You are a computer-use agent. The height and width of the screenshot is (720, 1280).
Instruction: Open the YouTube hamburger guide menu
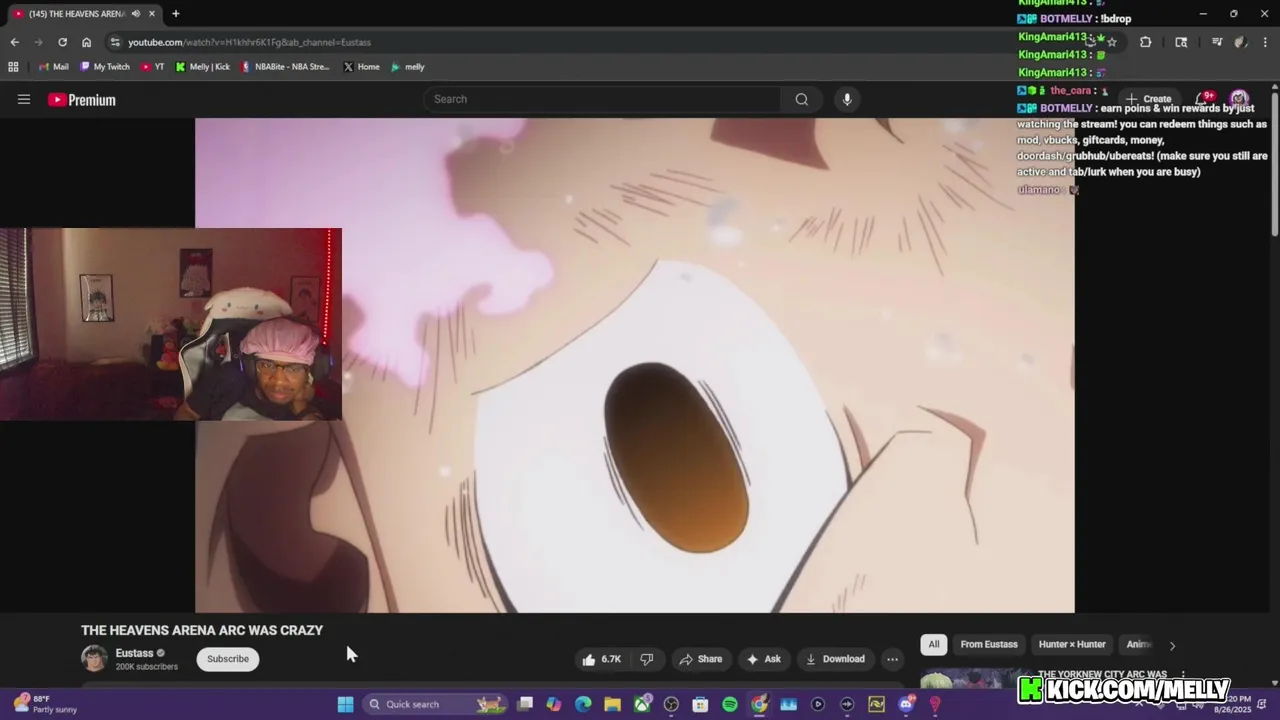(x=24, y=99)
